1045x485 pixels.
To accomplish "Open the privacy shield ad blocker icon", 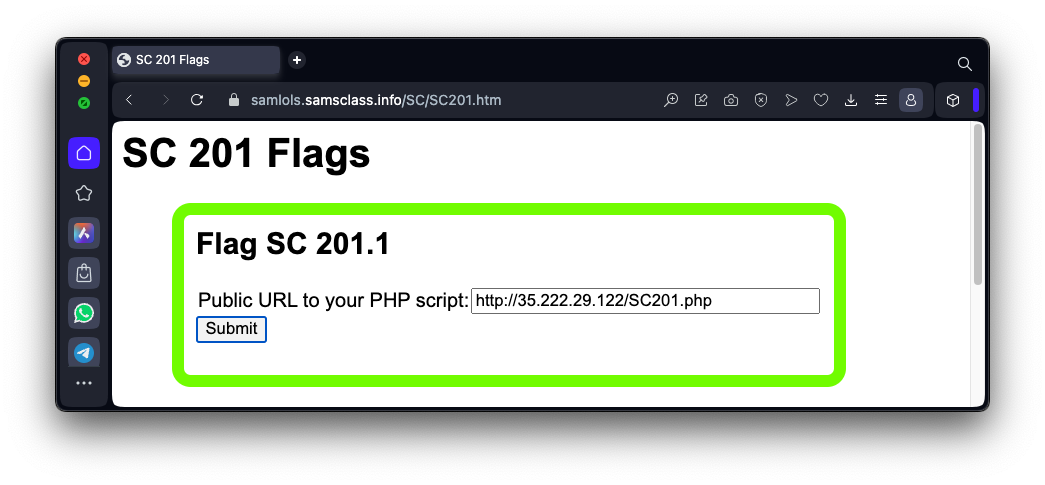I will click(x=761, y=100).
